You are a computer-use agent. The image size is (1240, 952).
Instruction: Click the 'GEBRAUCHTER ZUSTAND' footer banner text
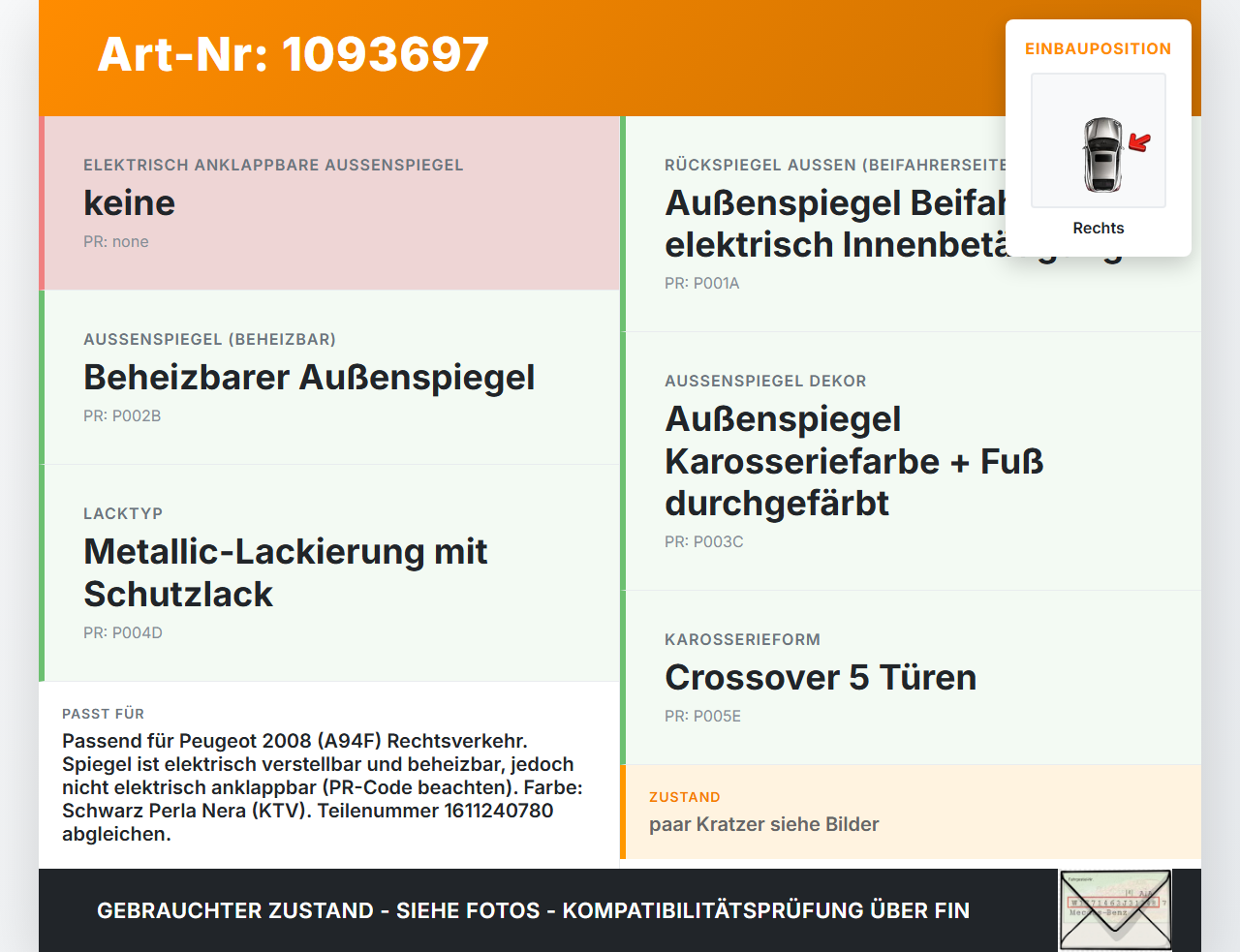coord(533,910)
